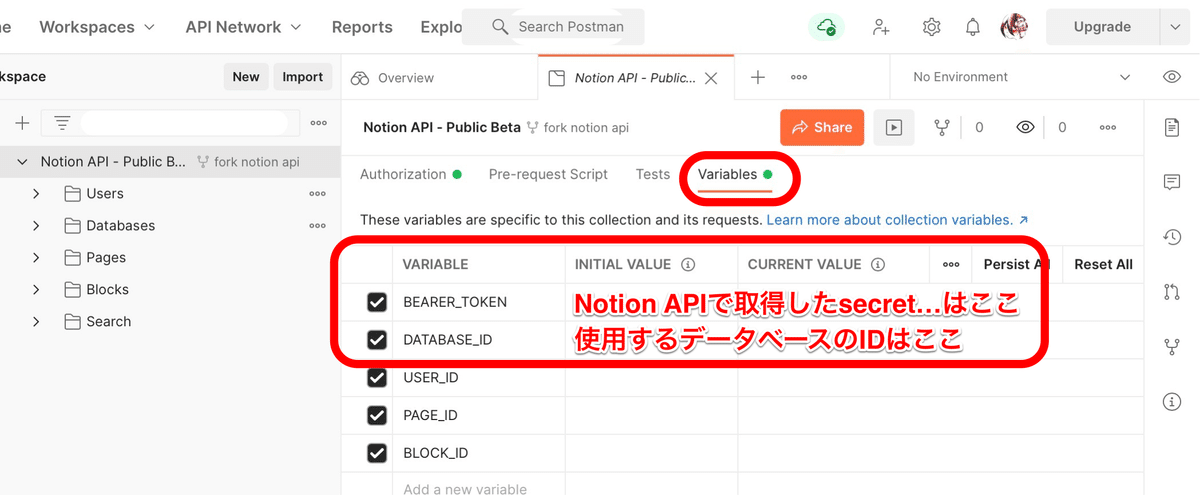1200x495 pixels.
Task: Click the info icon beside CURRENT VALUE
Action: point(878,265)
